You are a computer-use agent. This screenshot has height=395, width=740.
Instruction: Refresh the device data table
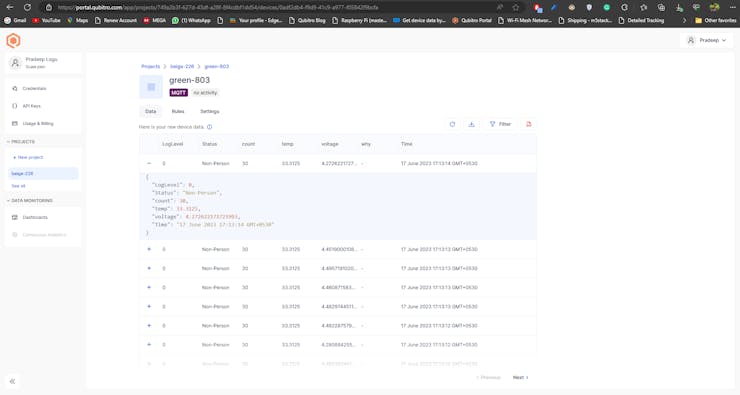(452, 125)
